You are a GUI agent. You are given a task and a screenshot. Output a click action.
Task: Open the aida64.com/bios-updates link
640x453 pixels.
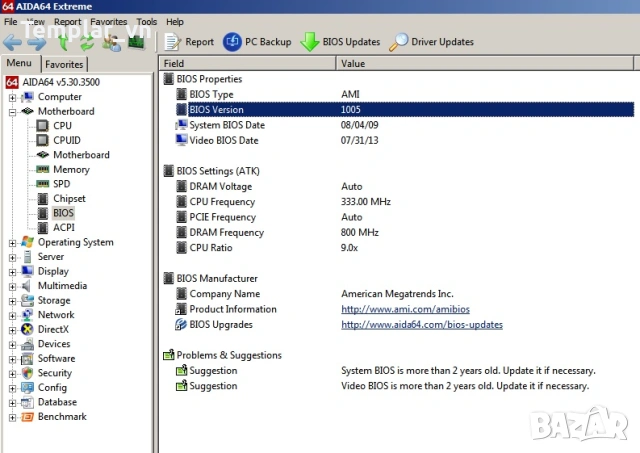point(422,325)
